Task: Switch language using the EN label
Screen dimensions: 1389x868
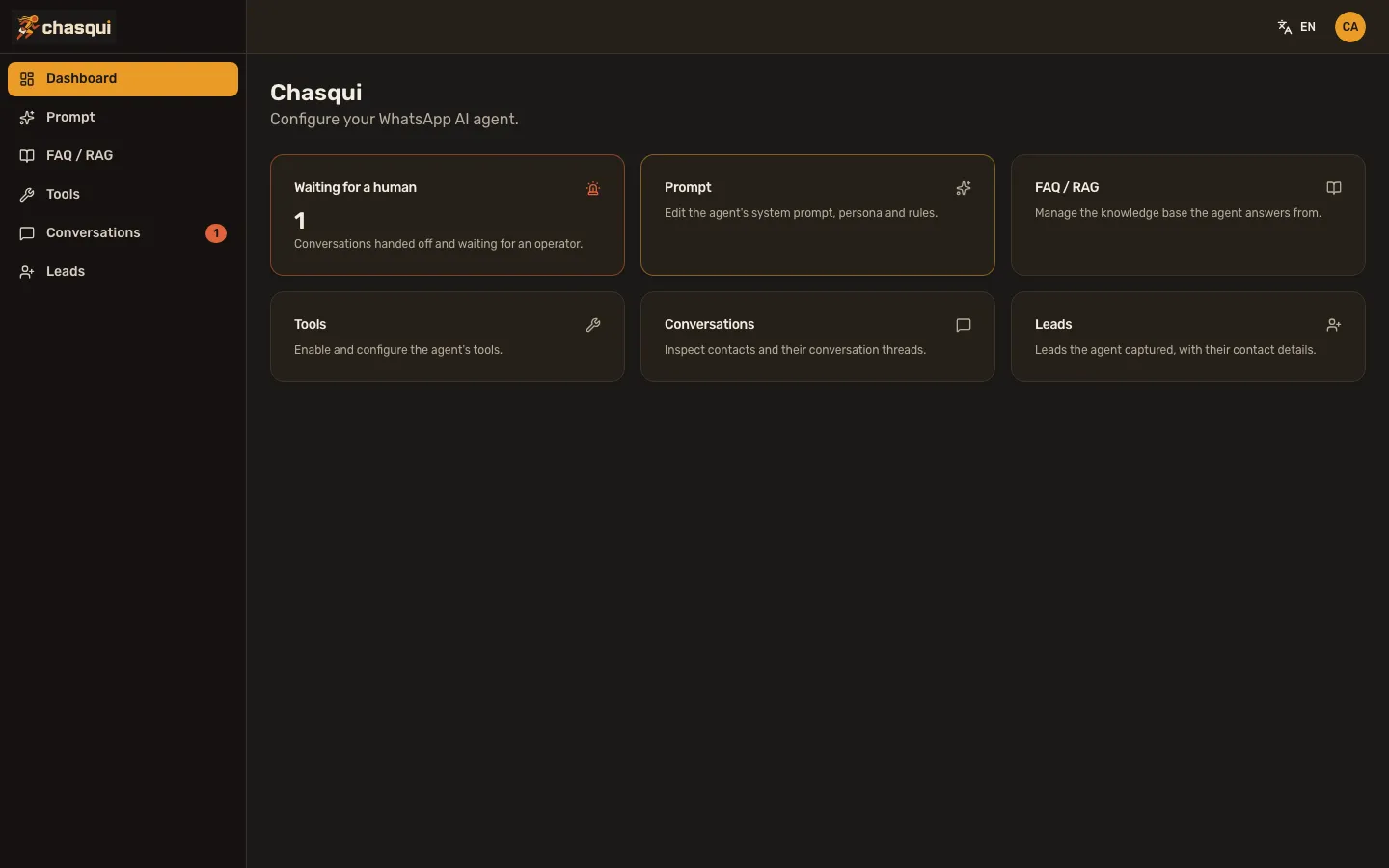Action: (x=1308, y=27)
